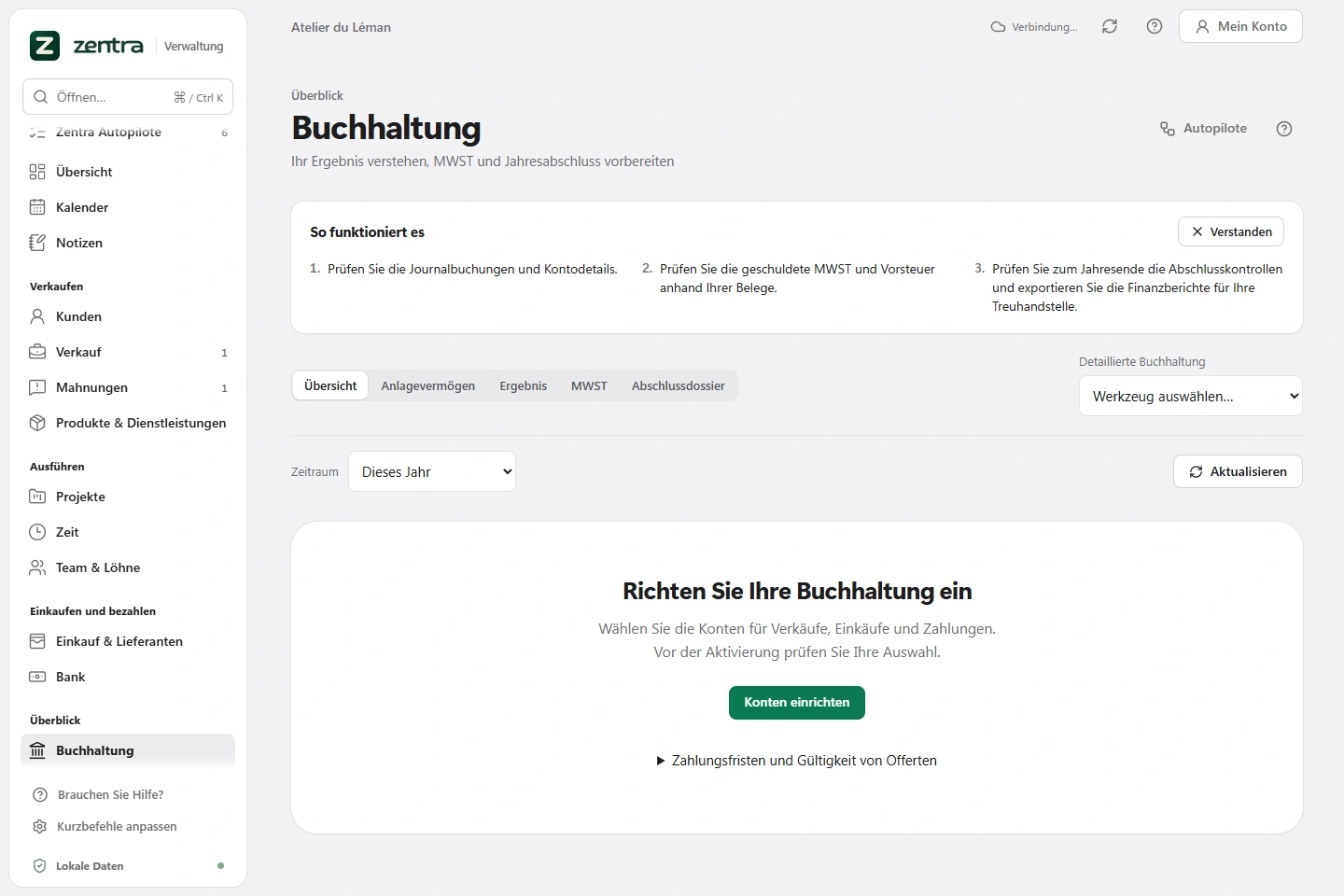Switch to the Übersicht tab
The image size is (1344, 896).
tap(330, 385)
